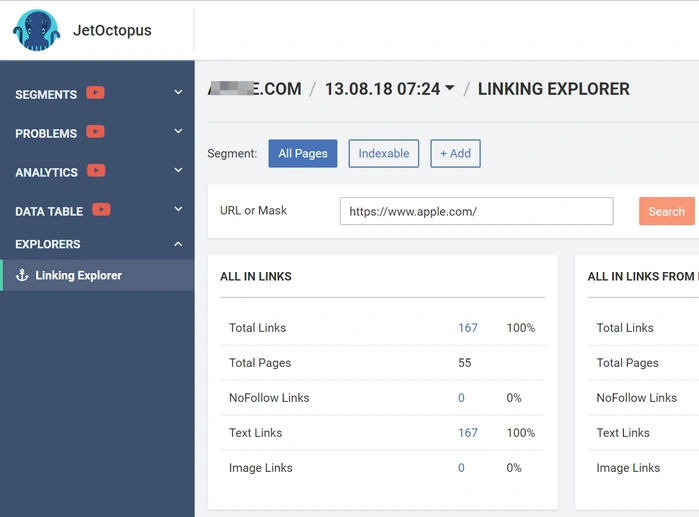Viewport: 699px width, 517px height.
Task: Switch to the Indexable segment
Action: click(x=383, y=153)
